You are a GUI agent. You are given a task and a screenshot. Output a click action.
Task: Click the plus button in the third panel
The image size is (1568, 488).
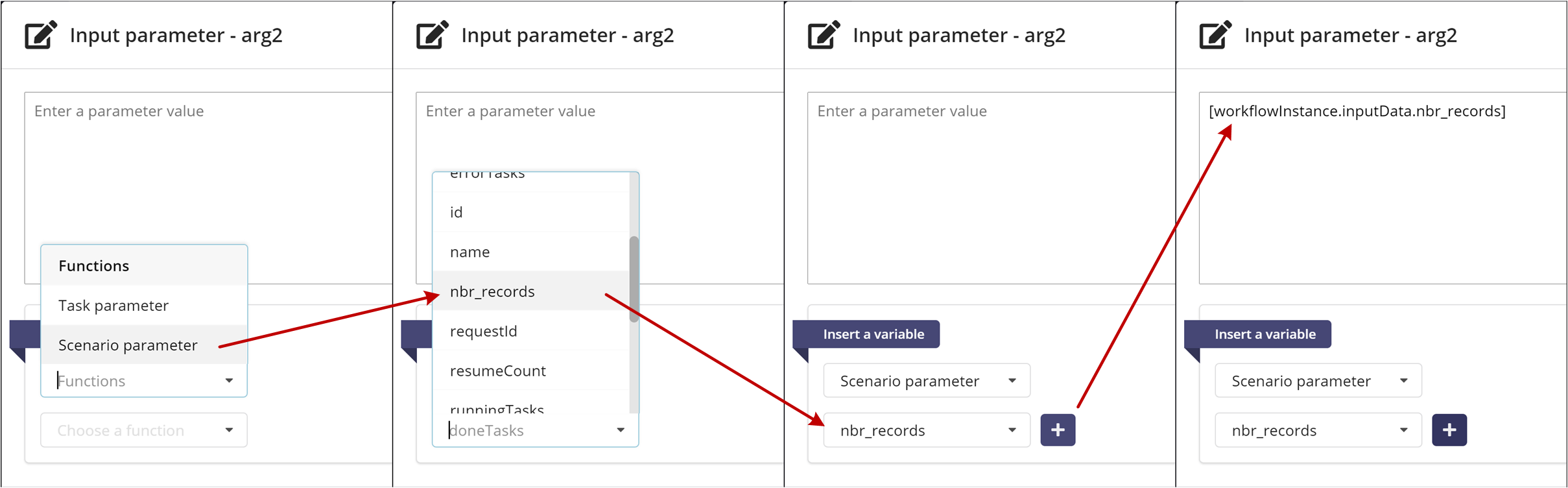1058,430
